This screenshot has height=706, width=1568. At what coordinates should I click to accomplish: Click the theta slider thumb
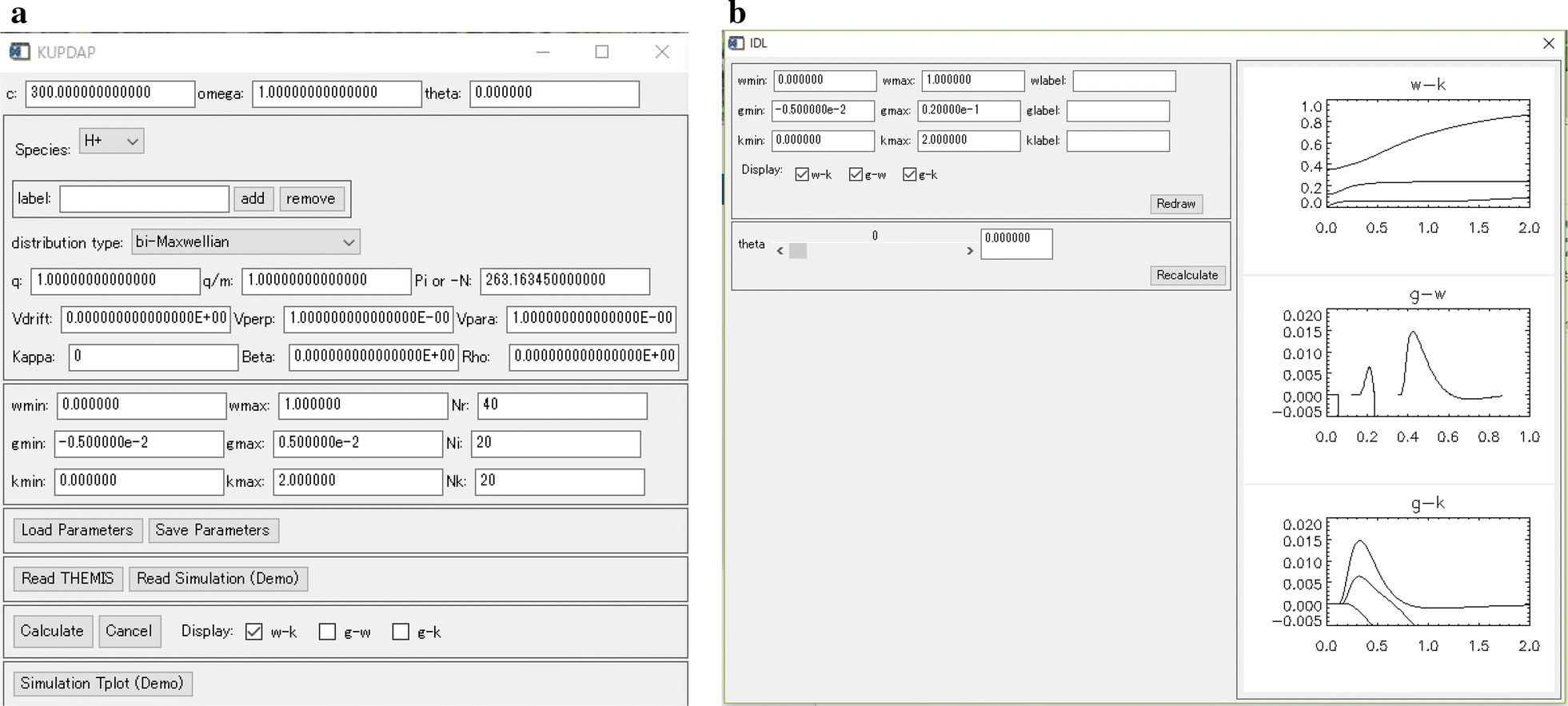point(798,251)
